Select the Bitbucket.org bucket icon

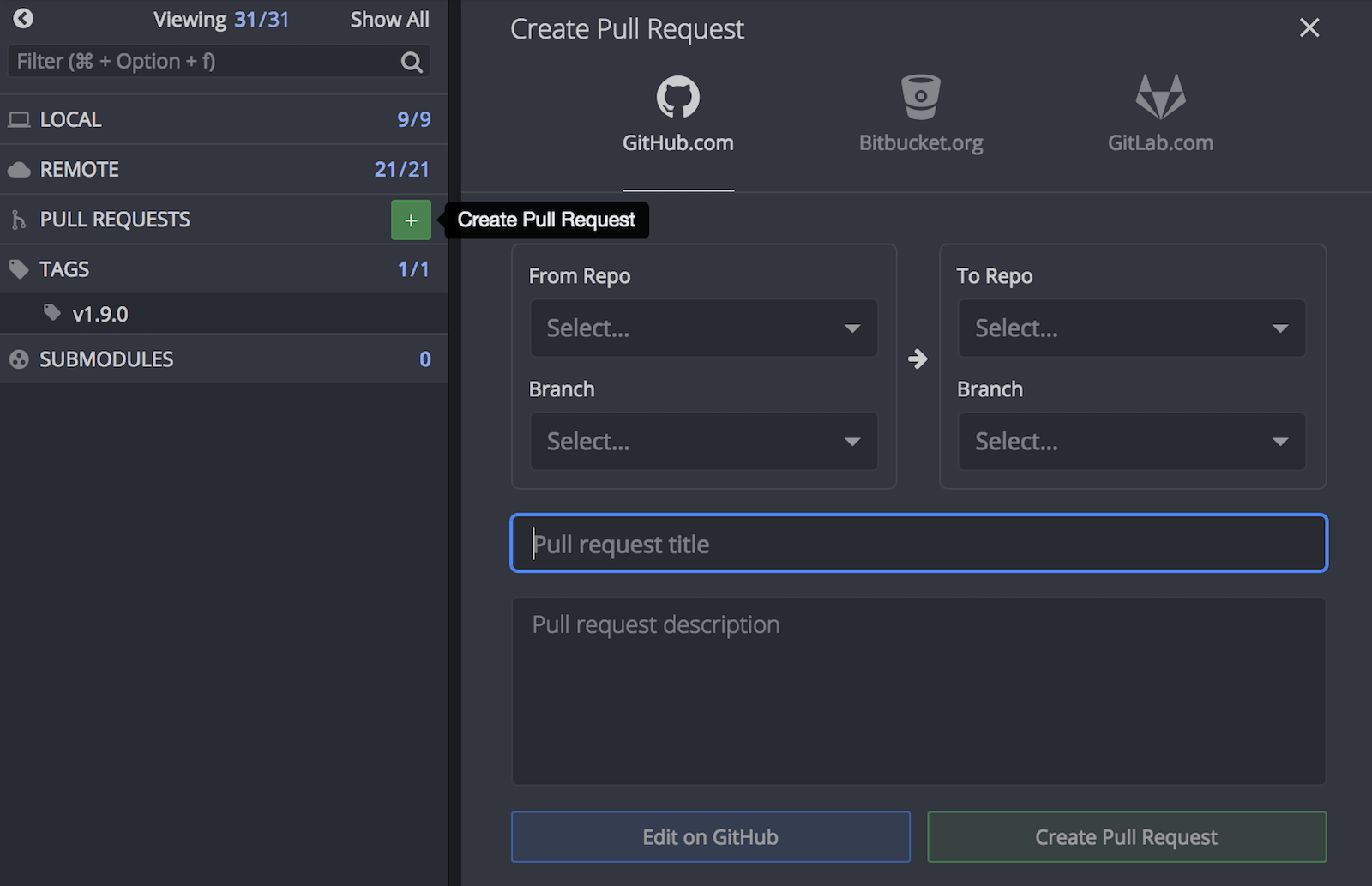coord(919,97)
